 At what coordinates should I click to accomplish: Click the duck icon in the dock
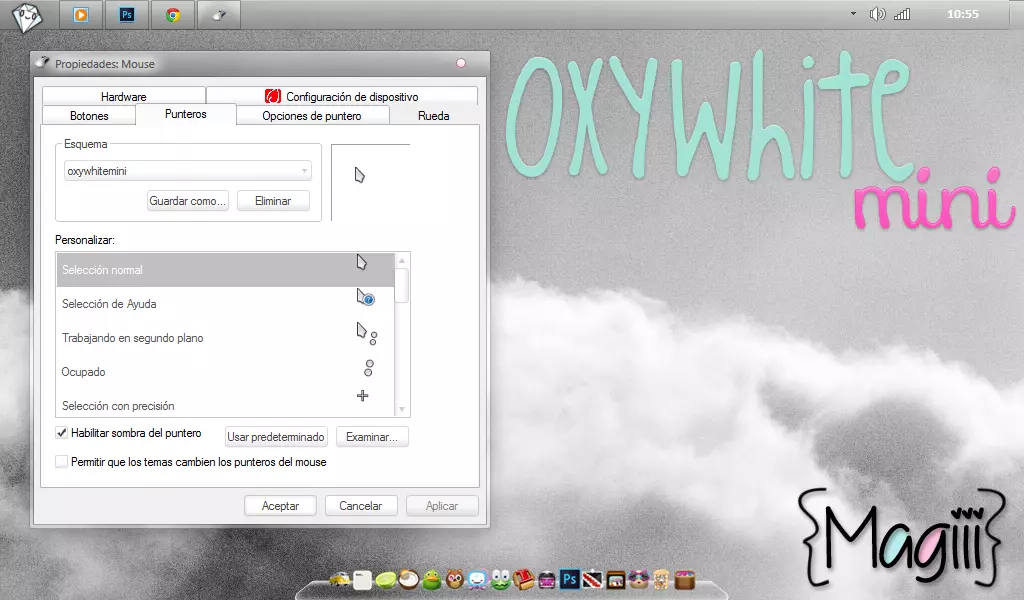[430, 580]
